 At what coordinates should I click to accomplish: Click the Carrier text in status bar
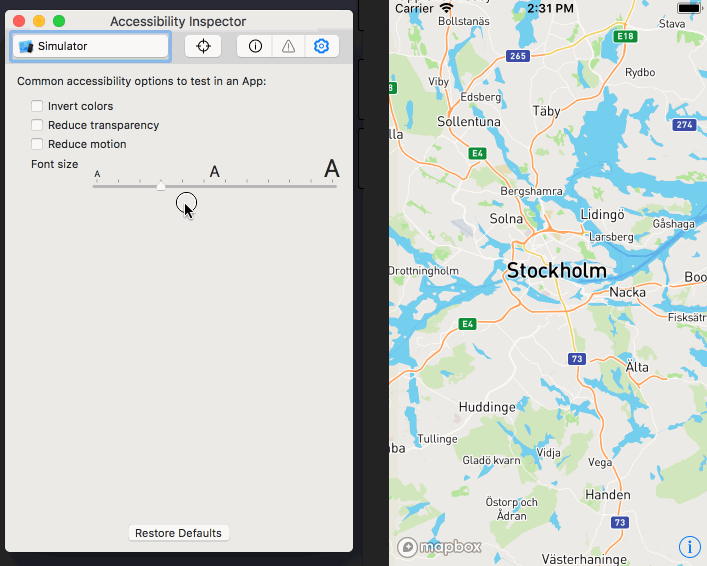click(414, 8)
